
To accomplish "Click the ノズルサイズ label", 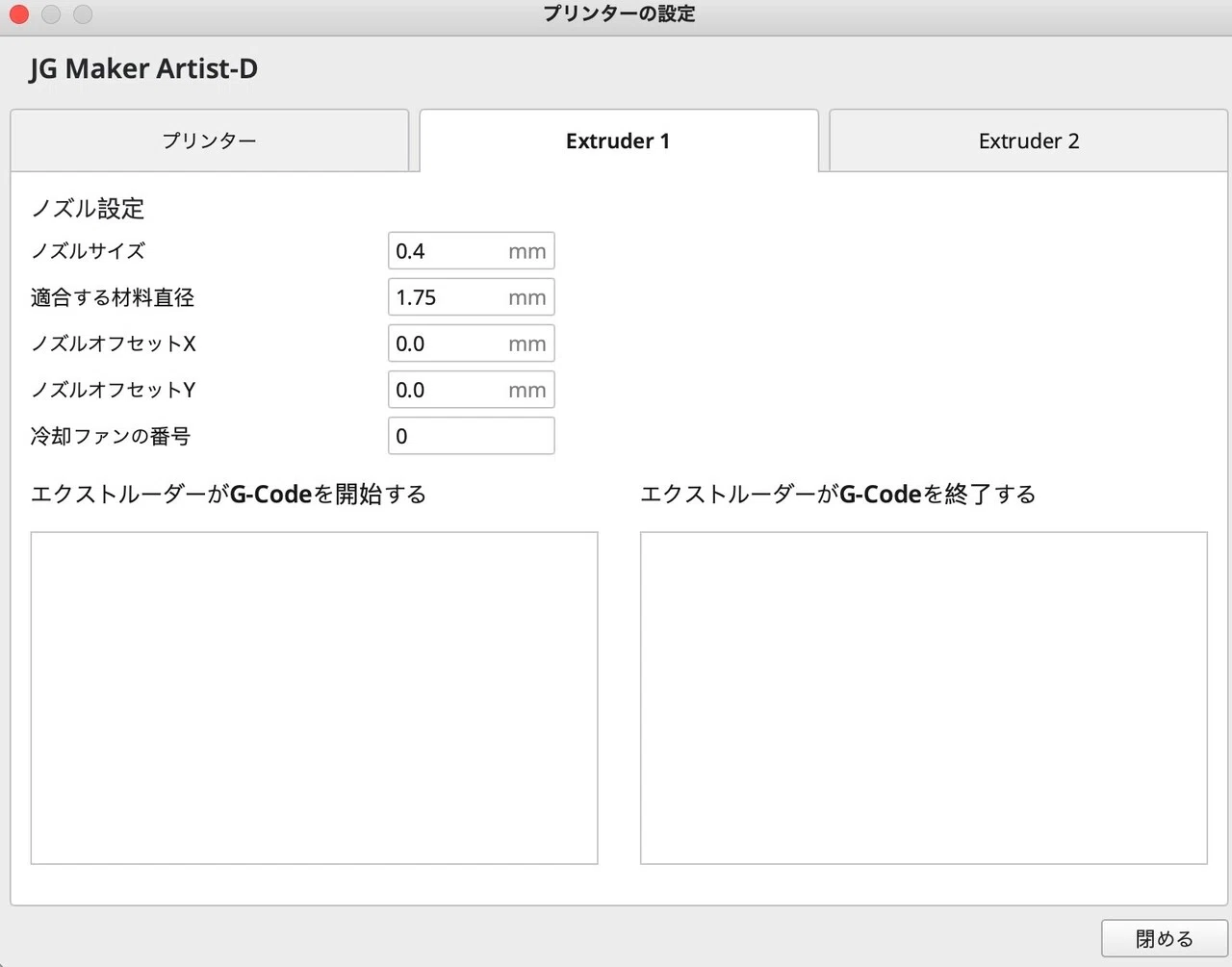I will 88,251.
